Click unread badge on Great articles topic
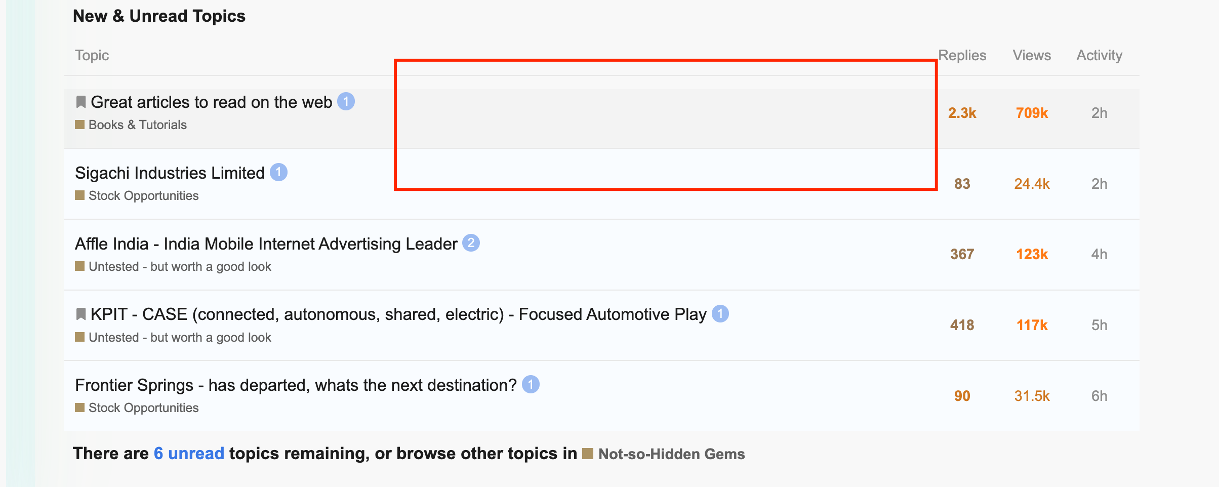Screen dimensions: 1220x488 [x=346, y=101]
